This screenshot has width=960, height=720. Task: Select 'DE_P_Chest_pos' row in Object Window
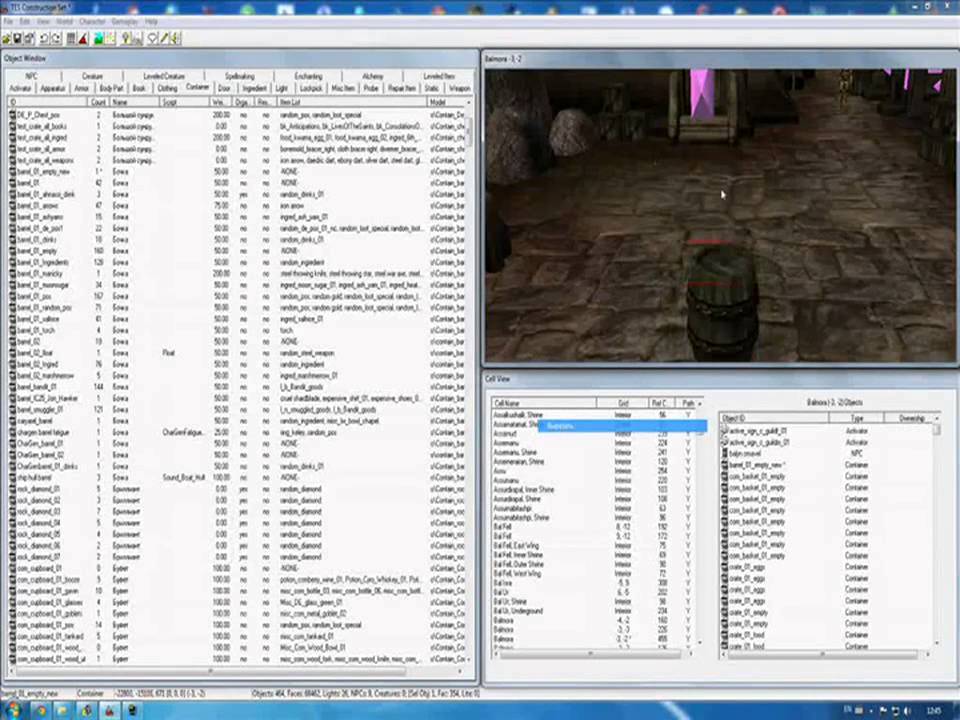click(237, 115)
